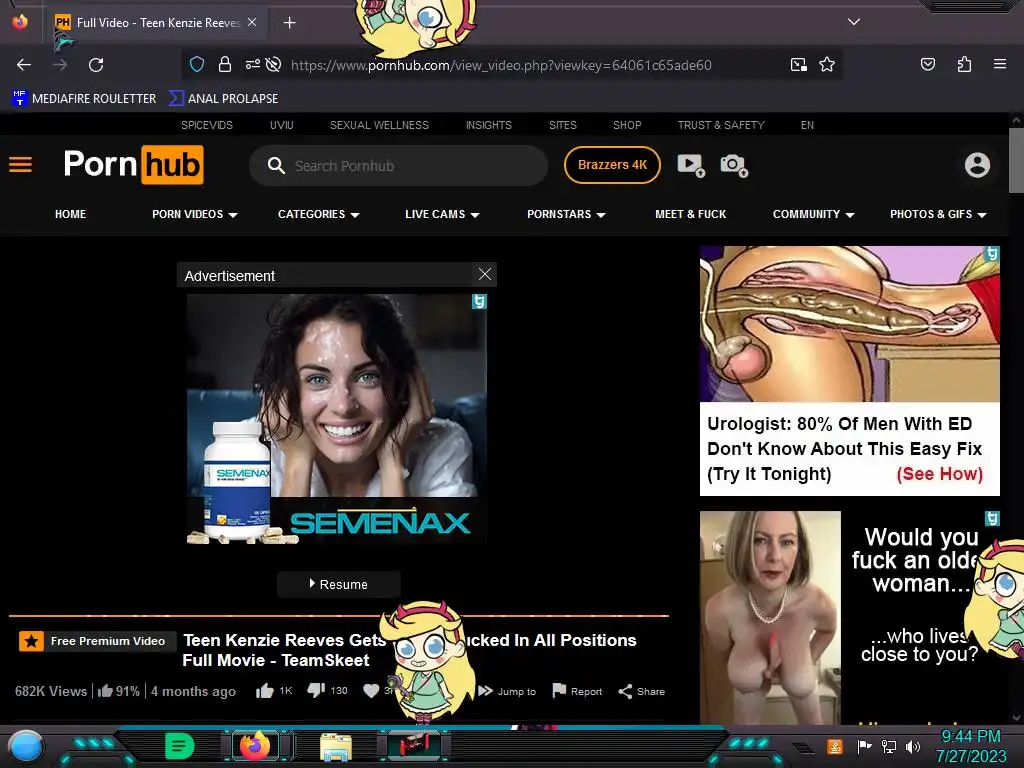The width and height of the screenshot is (1024, 768).
Task: Open the green app on the taskbar
Action: (179, 746)
